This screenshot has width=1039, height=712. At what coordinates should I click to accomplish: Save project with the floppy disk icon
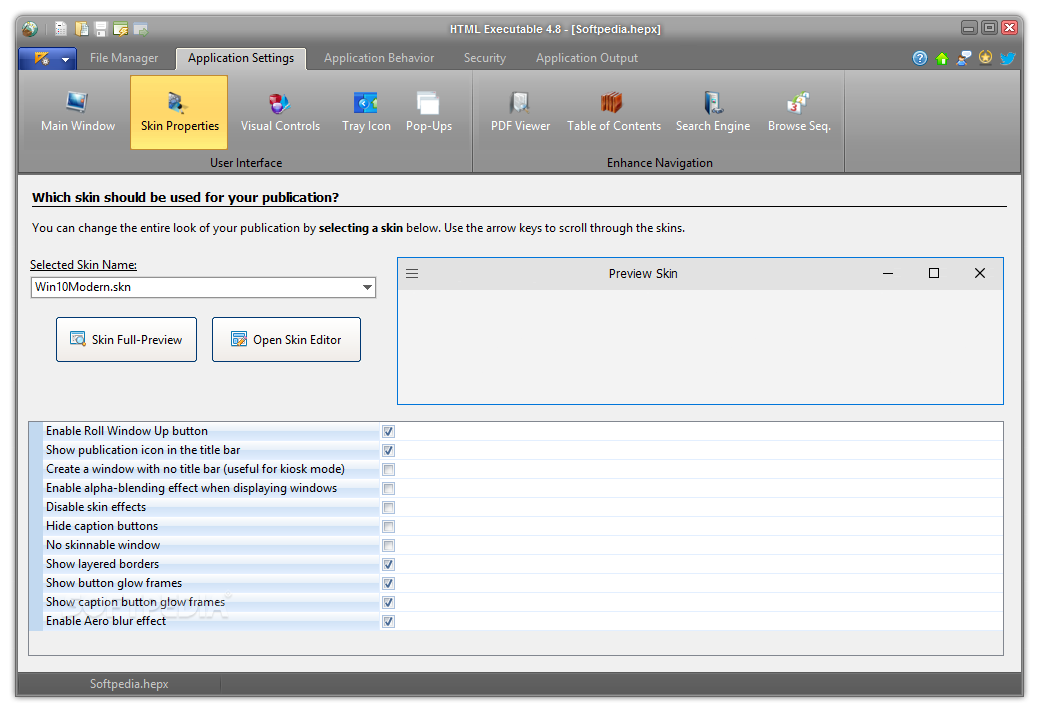[x=101, y=29]
